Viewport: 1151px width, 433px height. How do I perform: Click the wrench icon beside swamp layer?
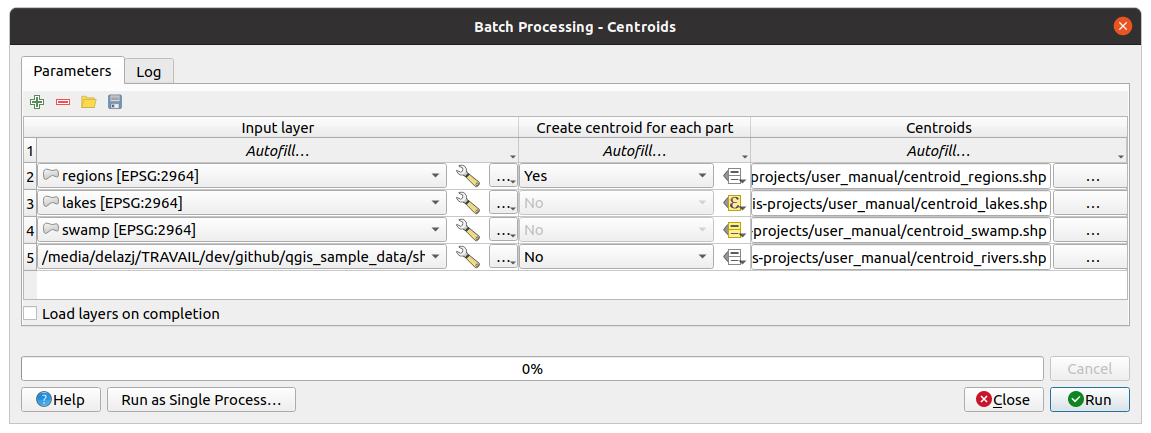point(467,230)
